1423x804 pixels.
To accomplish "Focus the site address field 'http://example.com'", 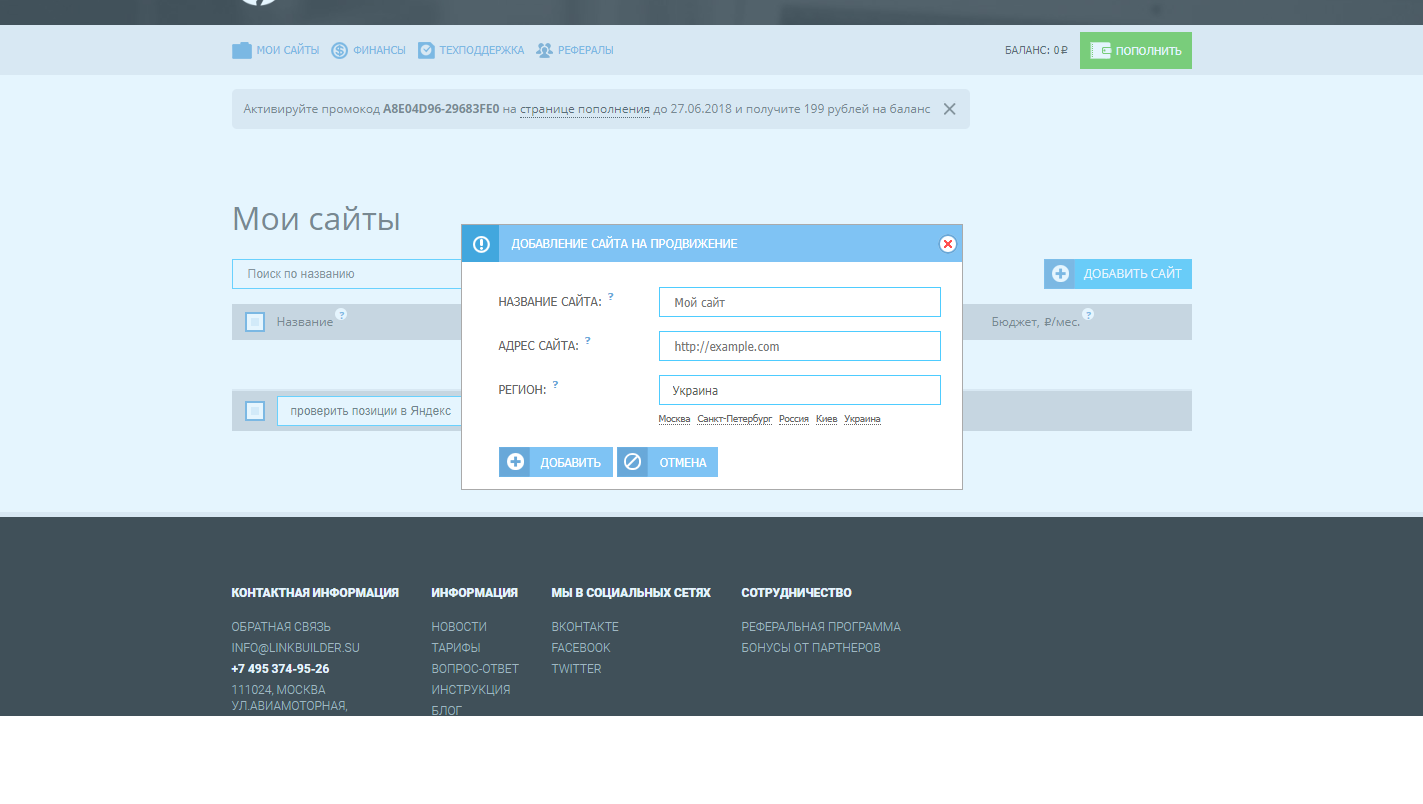I will pos(800,346).
